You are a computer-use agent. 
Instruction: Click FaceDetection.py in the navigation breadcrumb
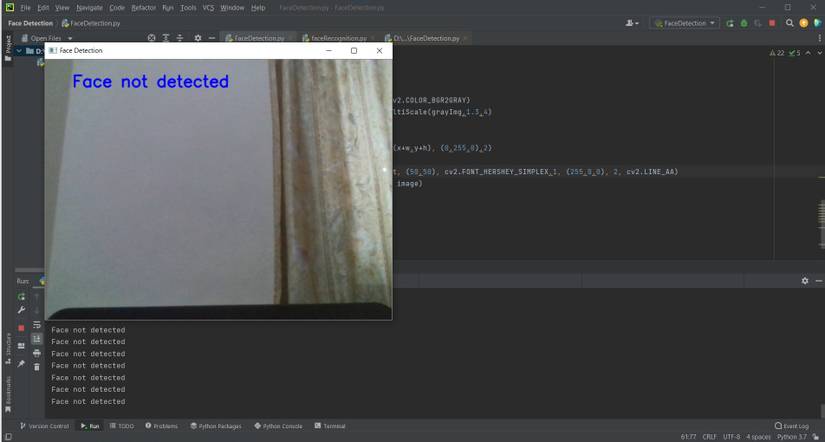point(91,23)
